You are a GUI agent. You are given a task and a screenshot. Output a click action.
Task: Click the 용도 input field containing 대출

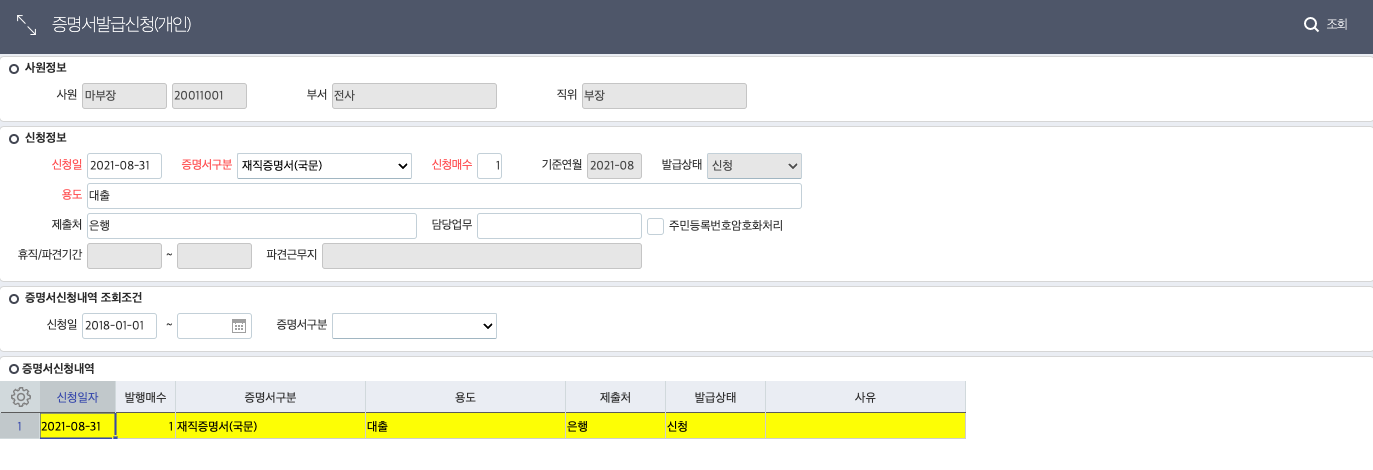click(444, 195)
